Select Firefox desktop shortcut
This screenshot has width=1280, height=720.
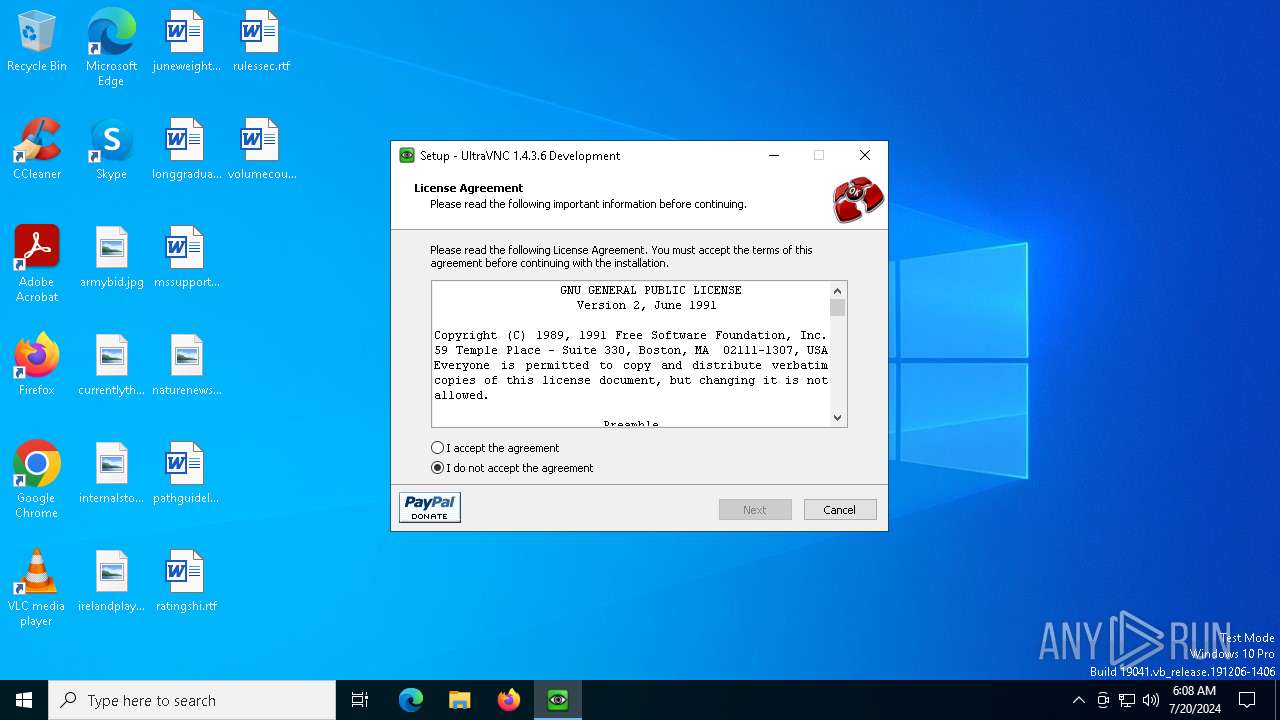click(x=37, y=365)
